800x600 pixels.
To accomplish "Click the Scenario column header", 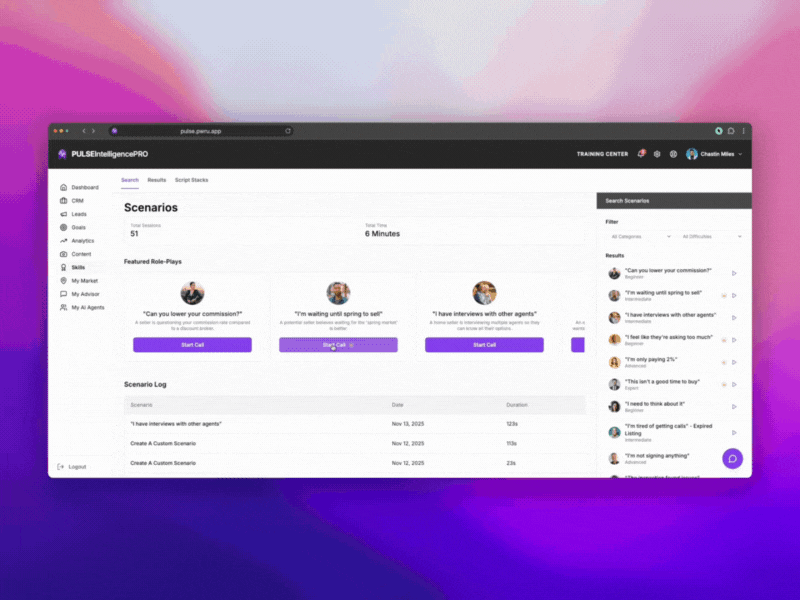I will click(x=141, y=405).
